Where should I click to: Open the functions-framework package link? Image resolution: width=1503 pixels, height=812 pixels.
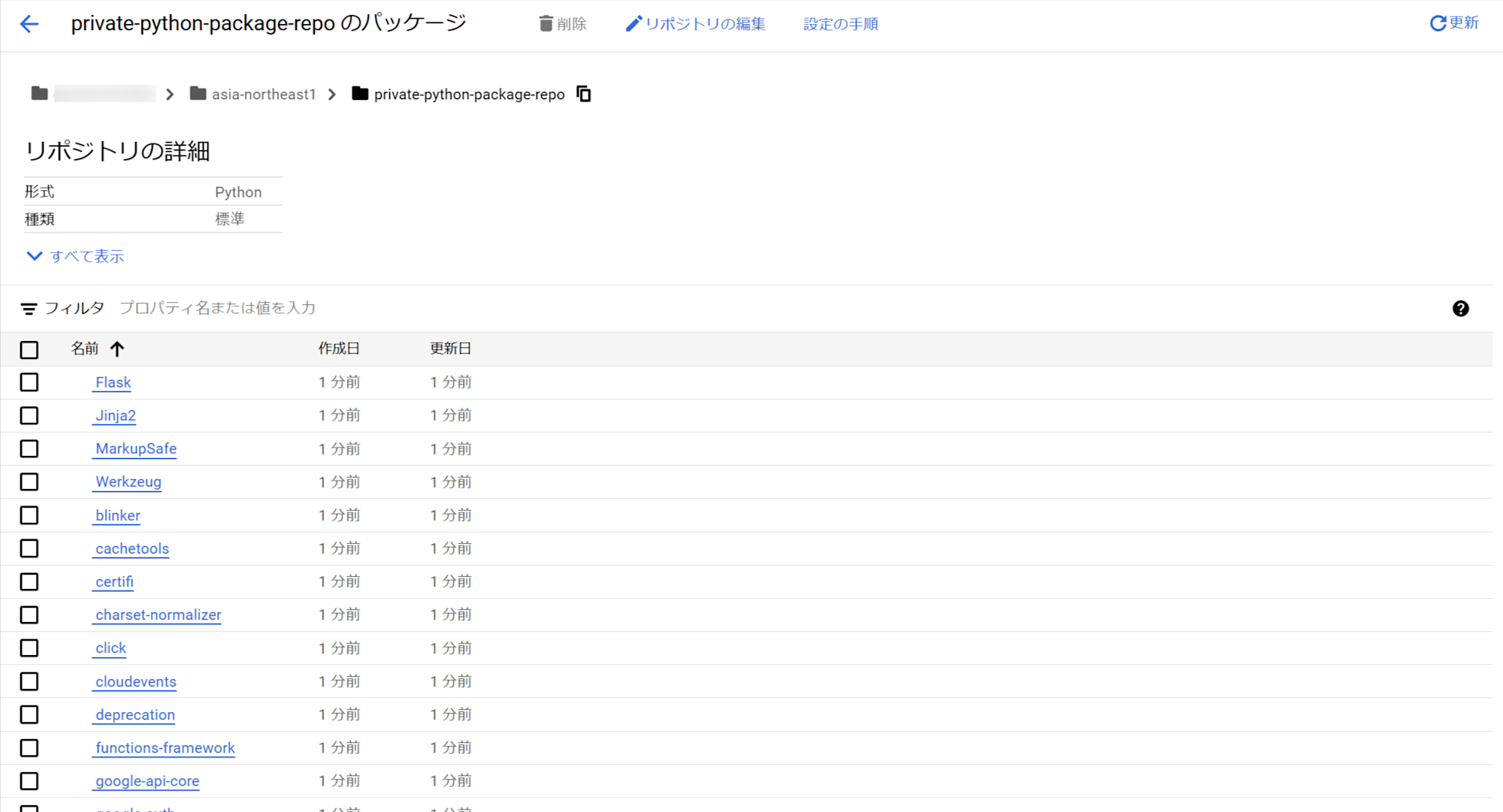click(165, 747)
